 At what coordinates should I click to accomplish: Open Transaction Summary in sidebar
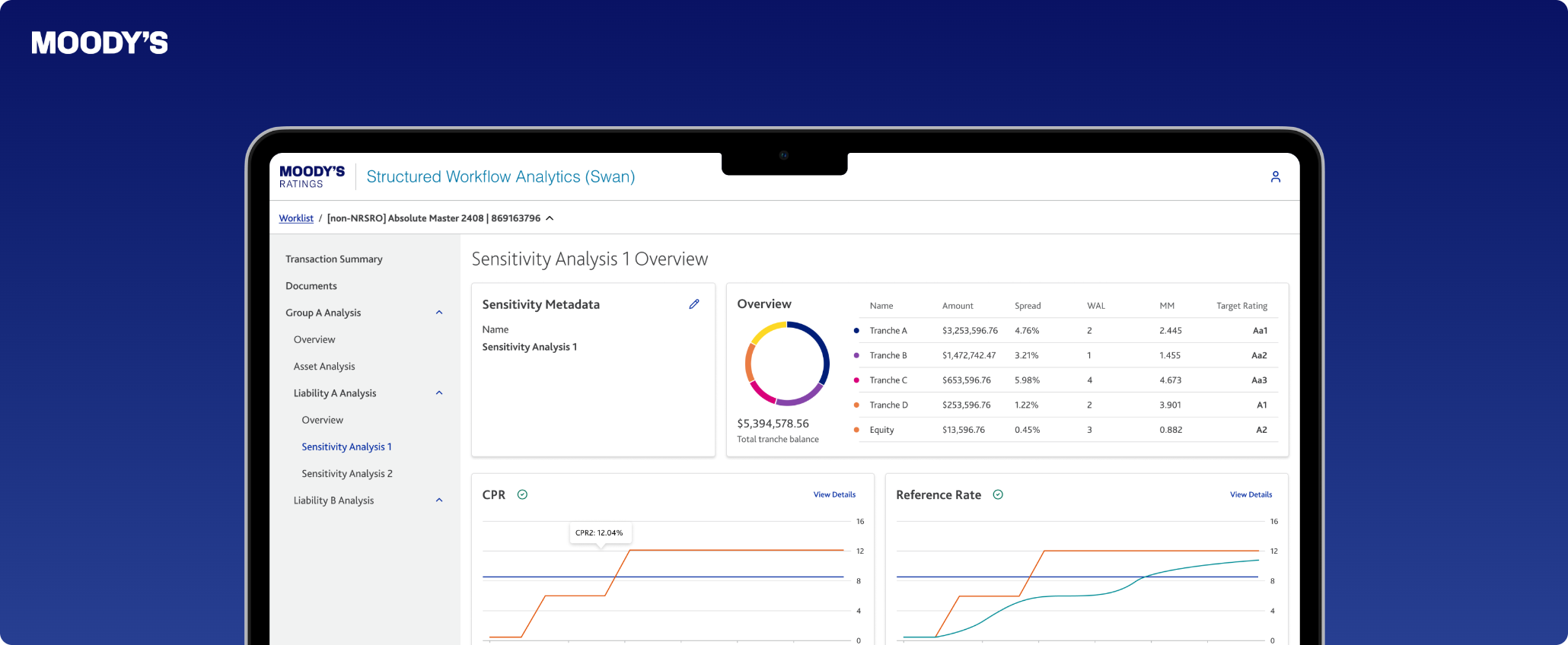point(334,259)
